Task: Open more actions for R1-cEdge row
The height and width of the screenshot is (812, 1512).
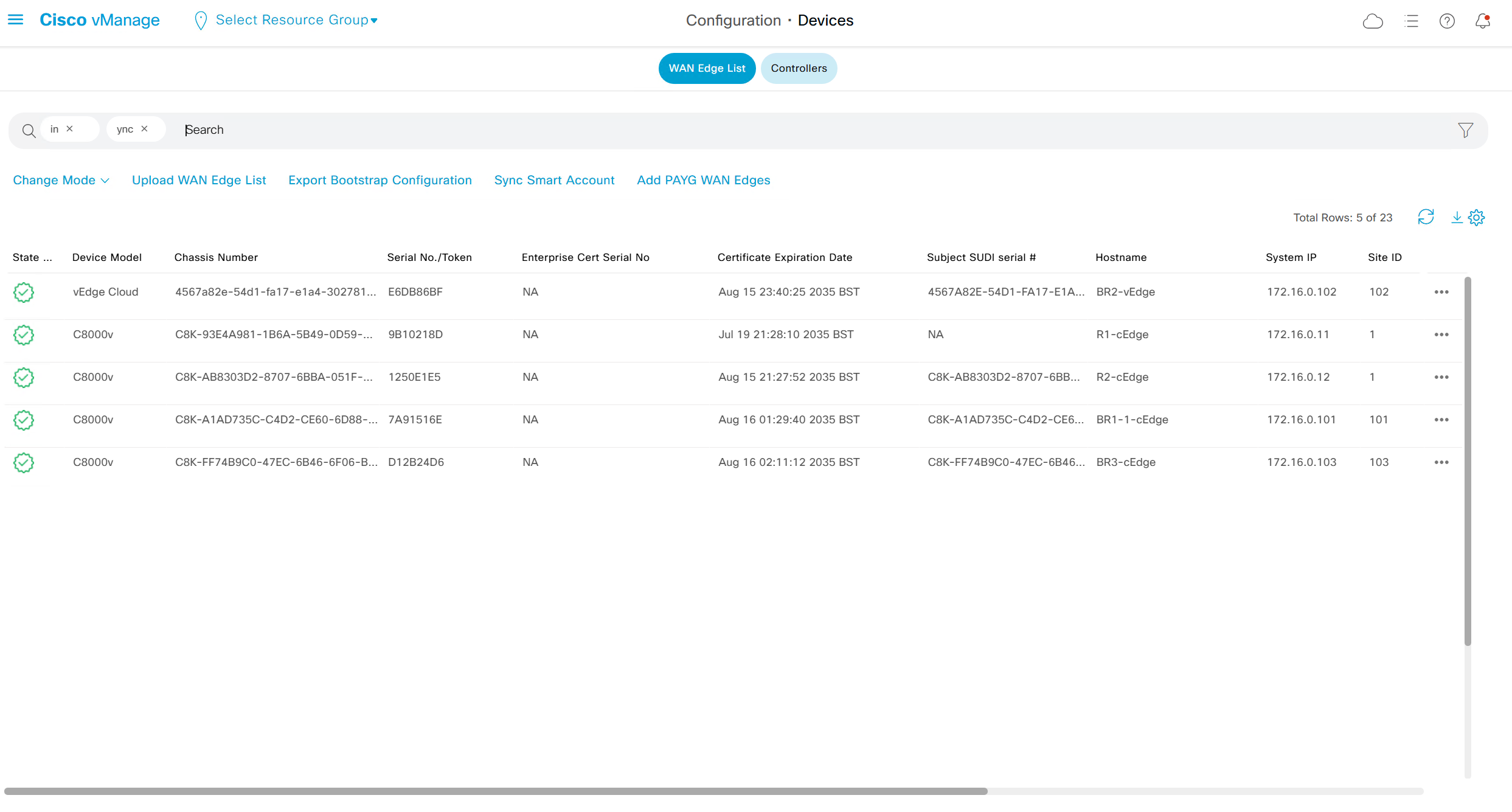Action: click(1441, 335)
